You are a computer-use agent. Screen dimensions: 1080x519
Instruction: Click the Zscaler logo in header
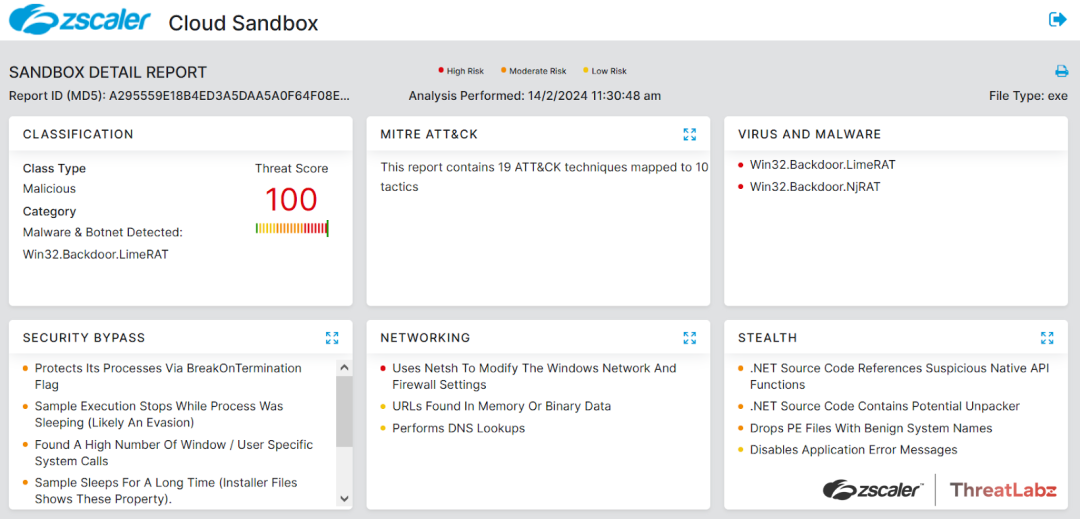(x=80, y=20)
